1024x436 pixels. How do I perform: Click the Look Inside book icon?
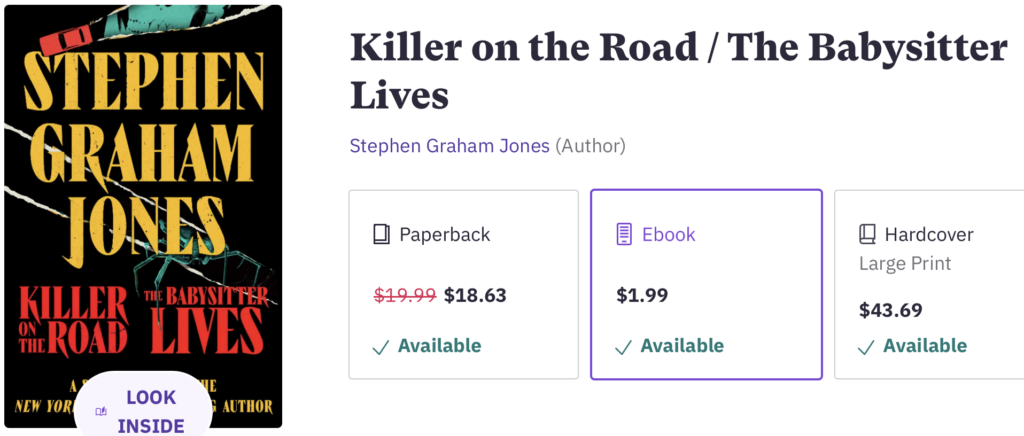101,411
